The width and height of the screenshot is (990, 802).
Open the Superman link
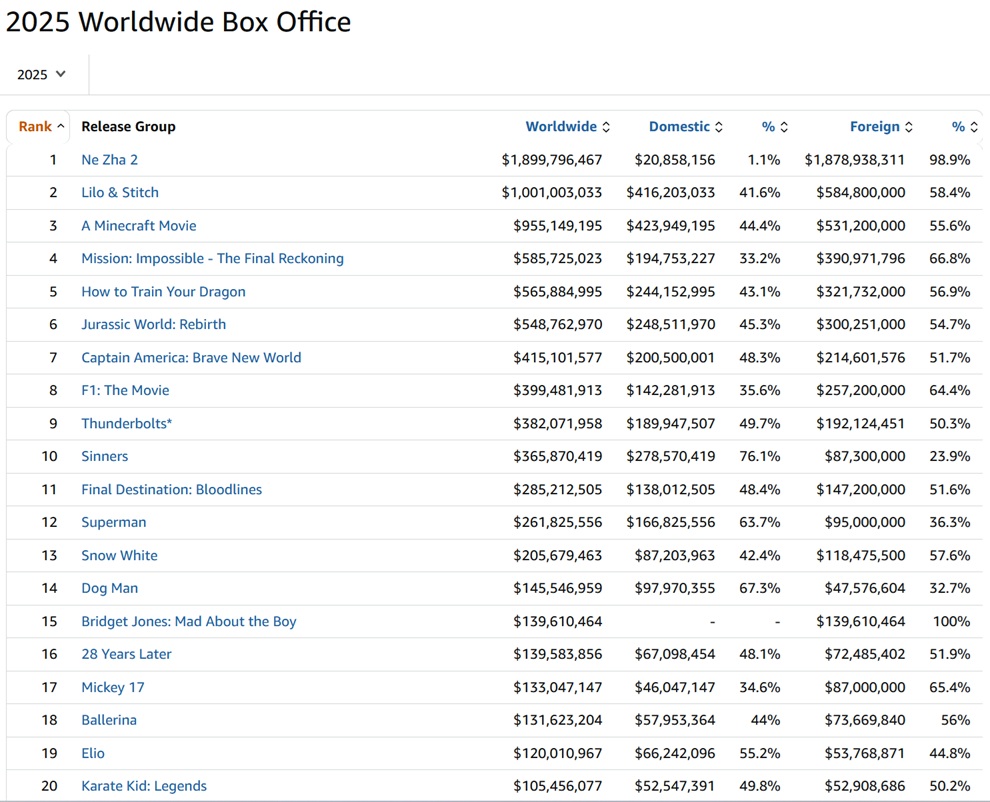114,522
